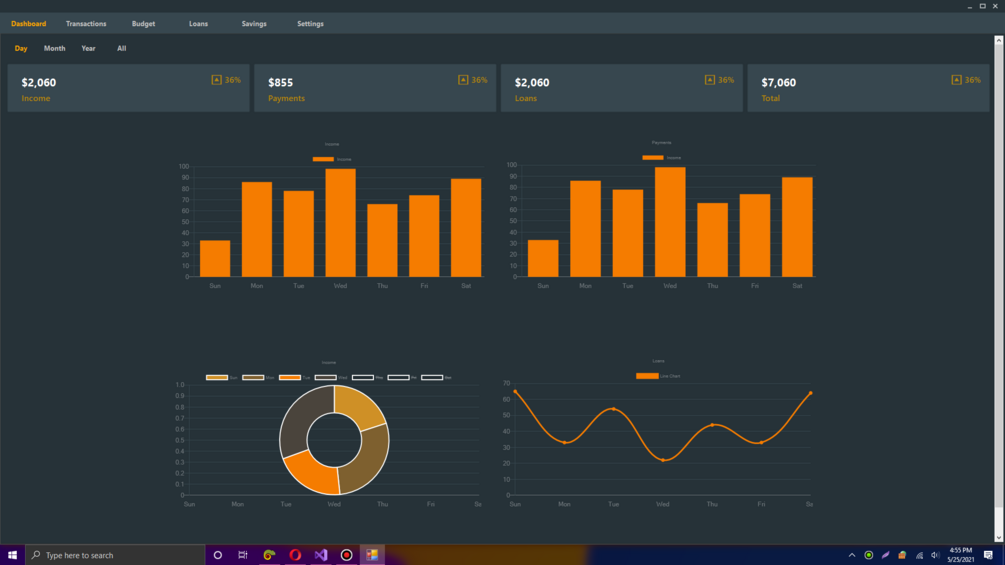Image resolution: width=1005 pixels, height=565 pixels.
Task: Open the Loans tab in the navigation bar
Action: pos(198,24)
